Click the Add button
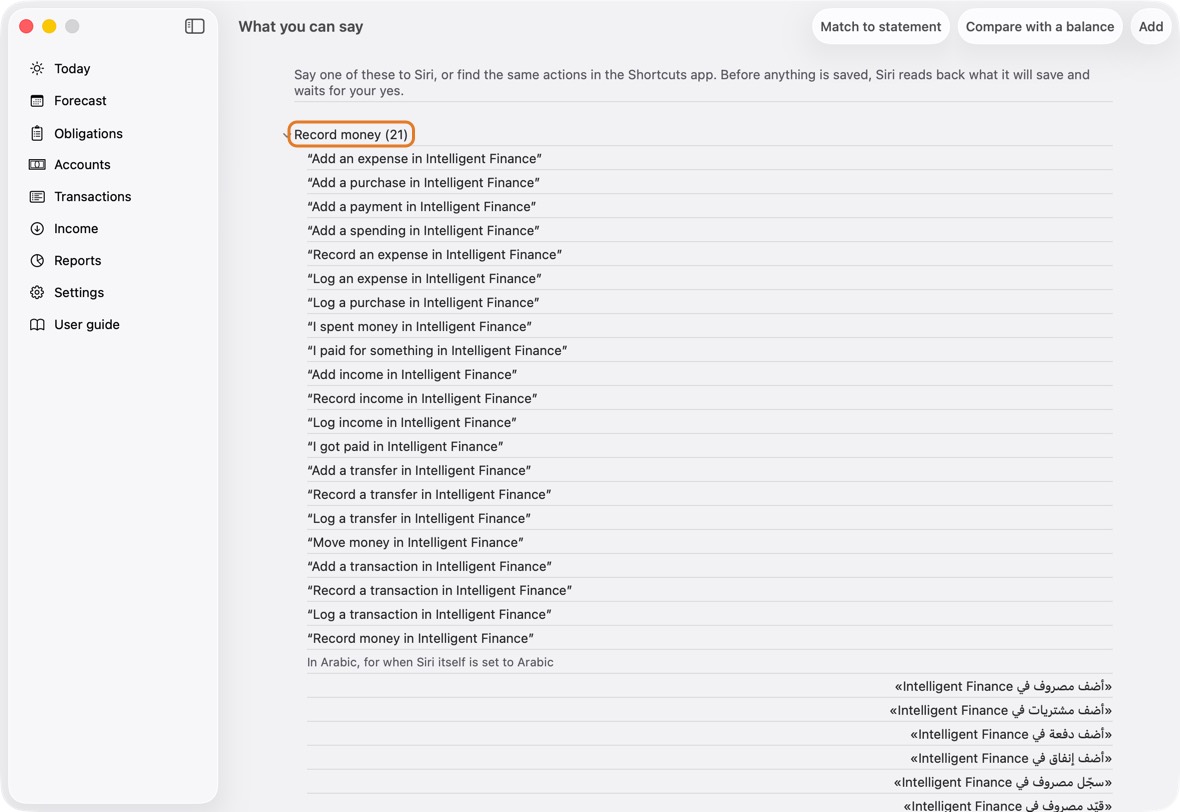Viewport: 1180px width, 812px height. coord(1151,26)
